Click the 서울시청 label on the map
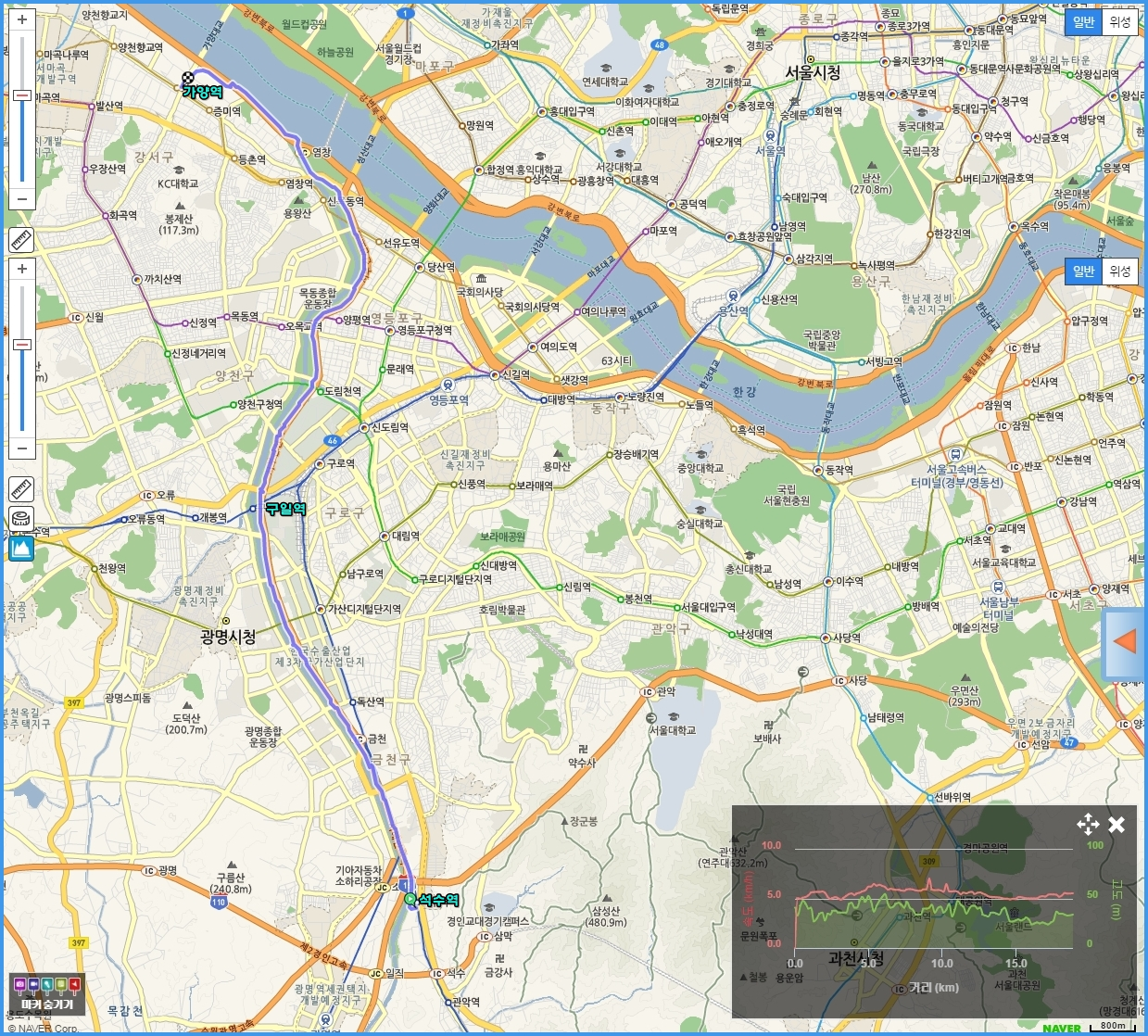The height and width of the screenshot is (1036, 1148). point(813,72)
